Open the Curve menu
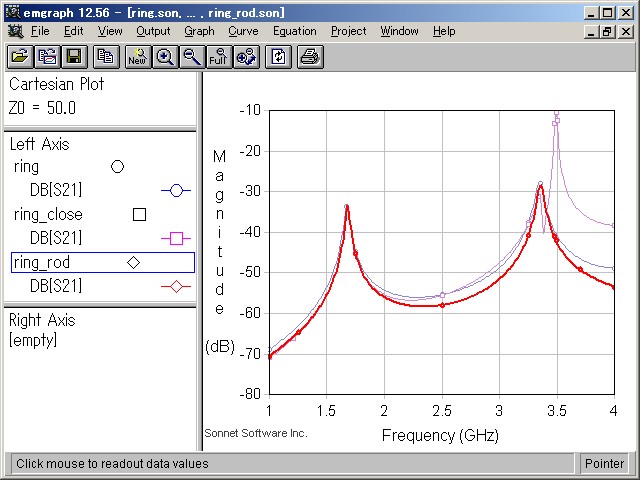The width and height of the screenshot is (640, 480). point(243,31)
